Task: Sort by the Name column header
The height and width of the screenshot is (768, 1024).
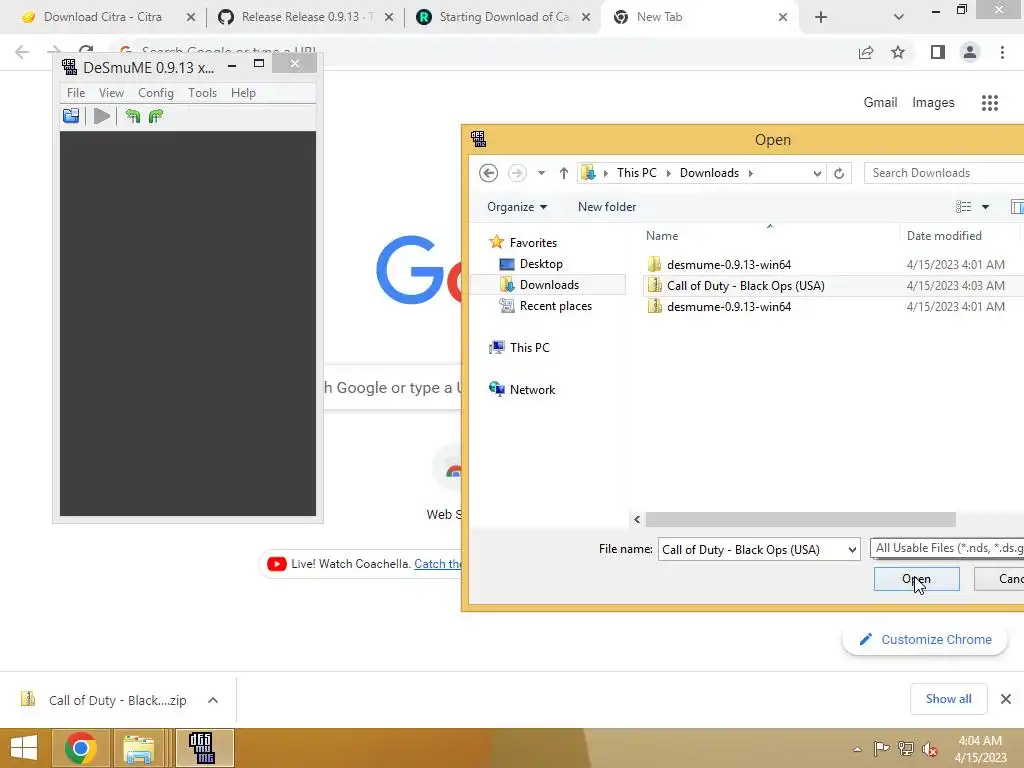Action: click(662, 236)
